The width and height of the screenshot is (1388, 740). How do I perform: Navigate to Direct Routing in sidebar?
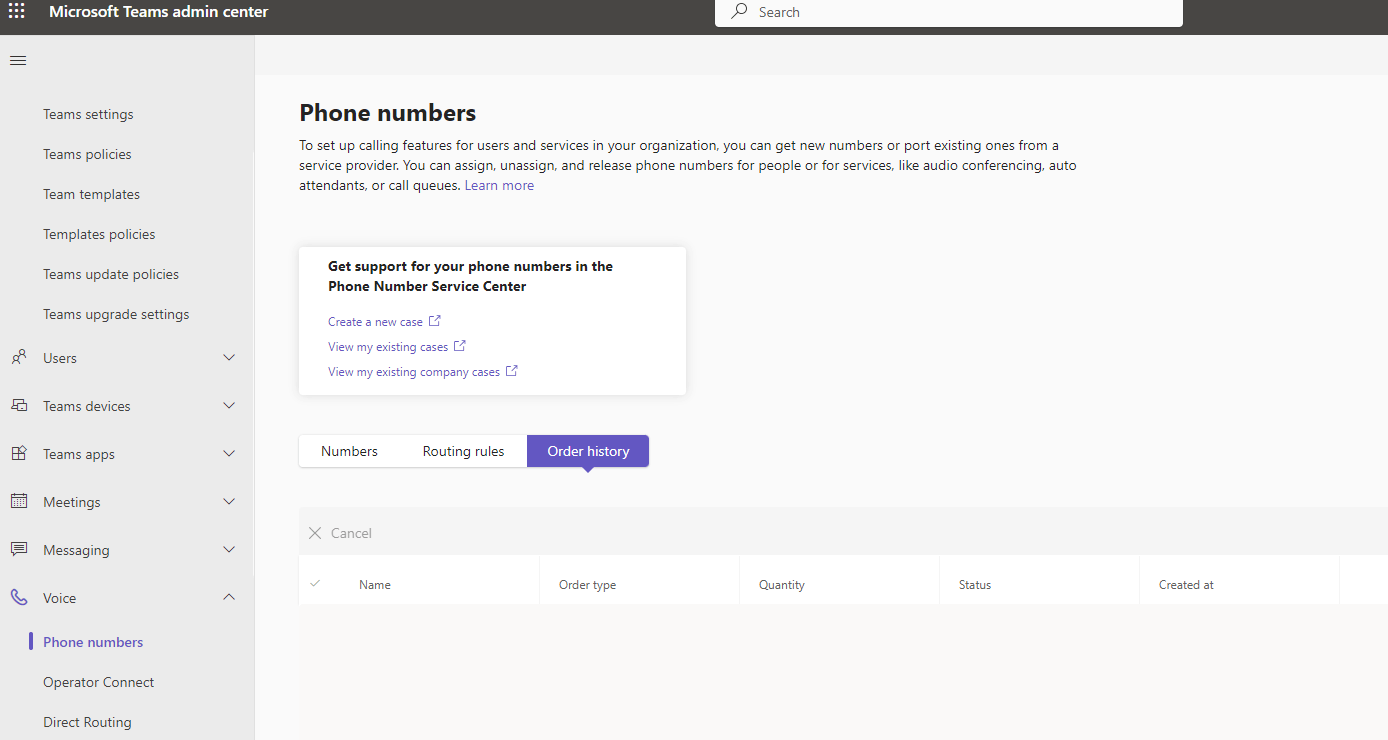[87, 721]
